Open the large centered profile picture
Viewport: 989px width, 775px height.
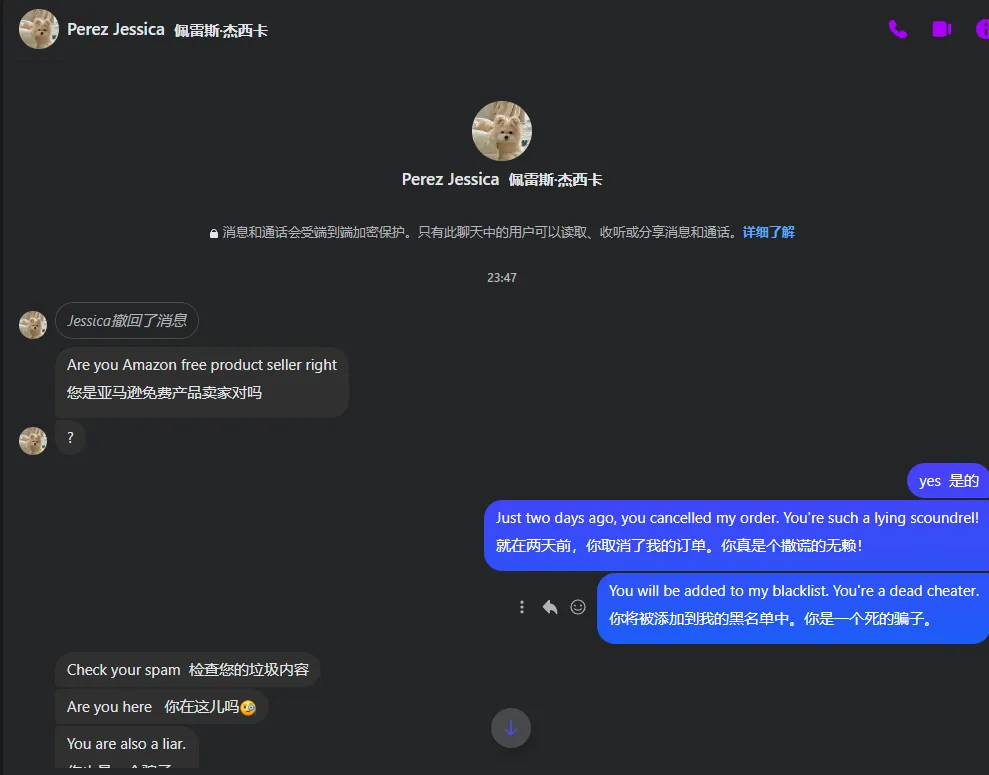tap(502, 131)
